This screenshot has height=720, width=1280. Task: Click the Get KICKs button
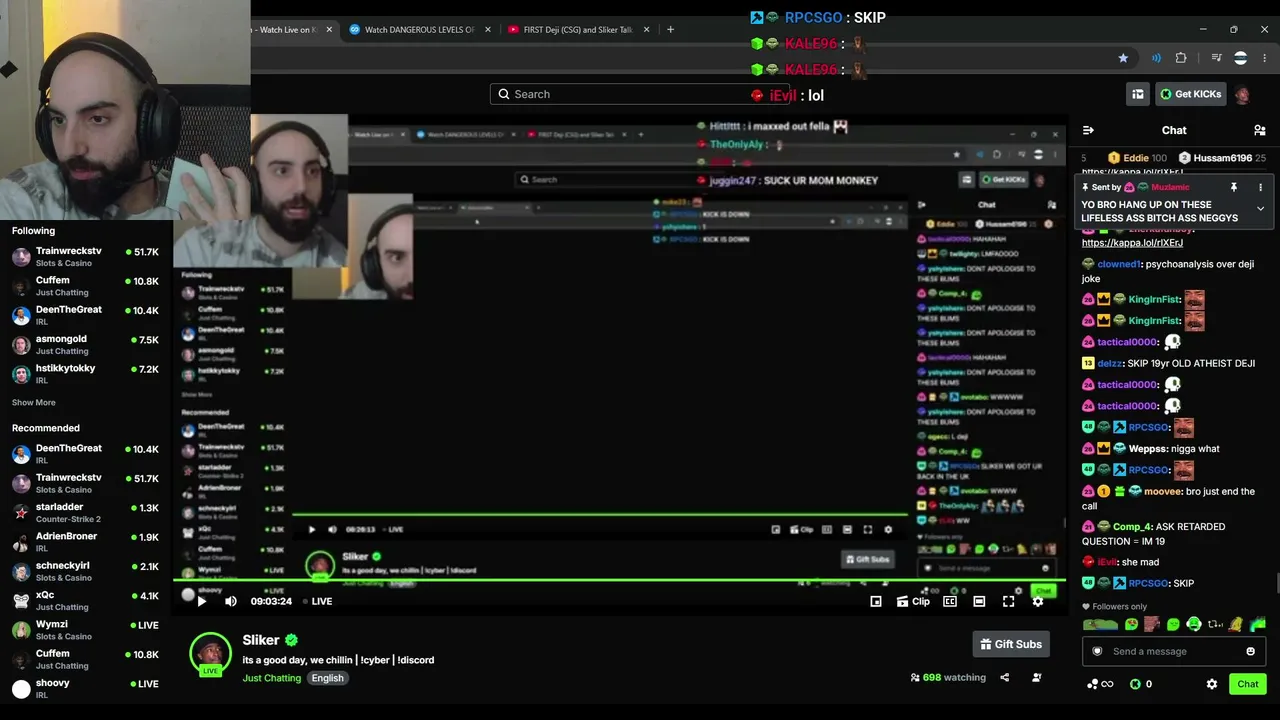tap(1190, 94)
